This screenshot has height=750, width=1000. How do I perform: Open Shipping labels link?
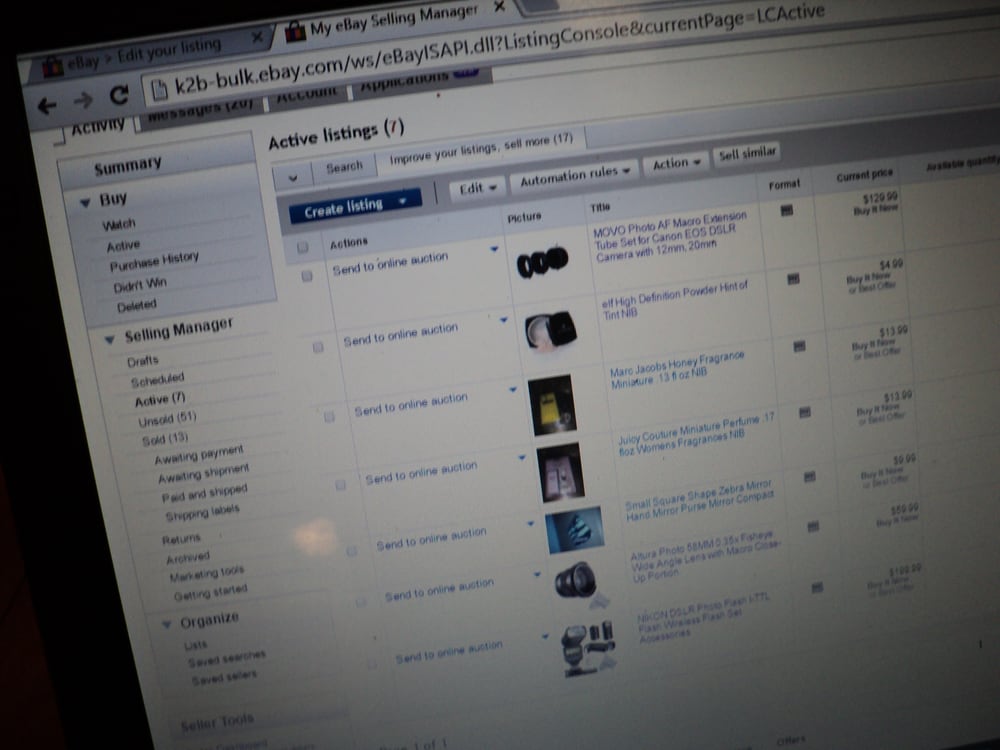(x=202, y=512)
